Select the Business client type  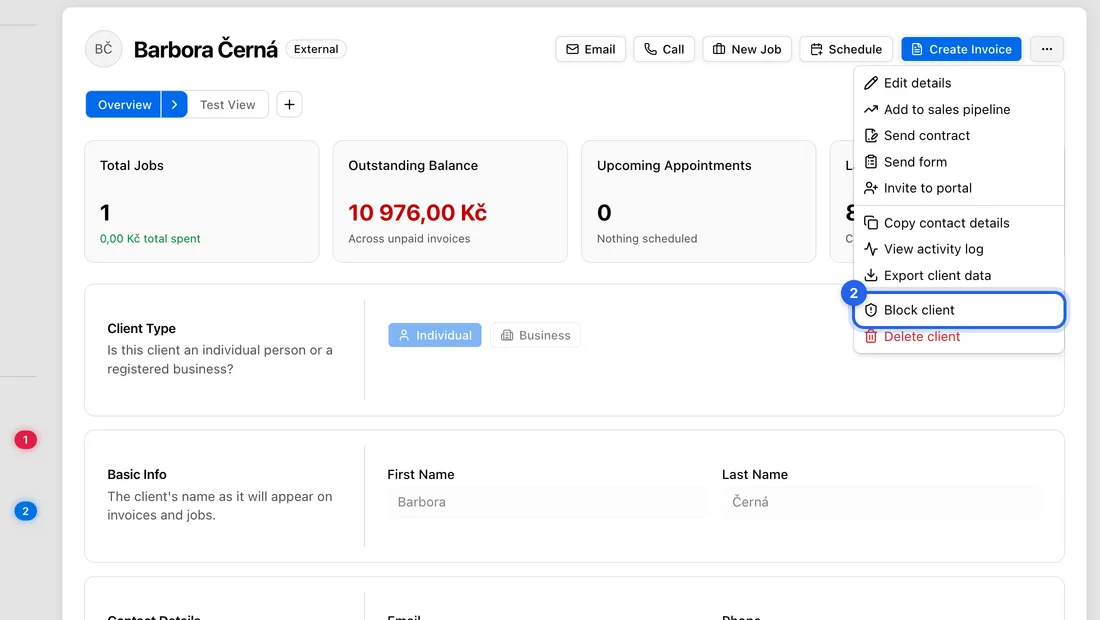[x=535, y=335]
